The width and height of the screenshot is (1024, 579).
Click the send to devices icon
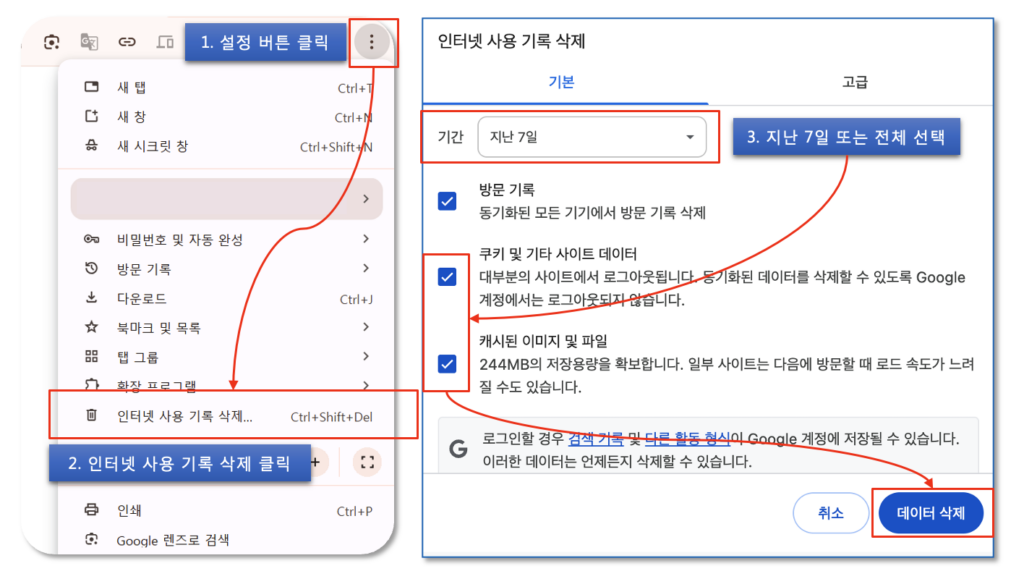click(165, 42)
